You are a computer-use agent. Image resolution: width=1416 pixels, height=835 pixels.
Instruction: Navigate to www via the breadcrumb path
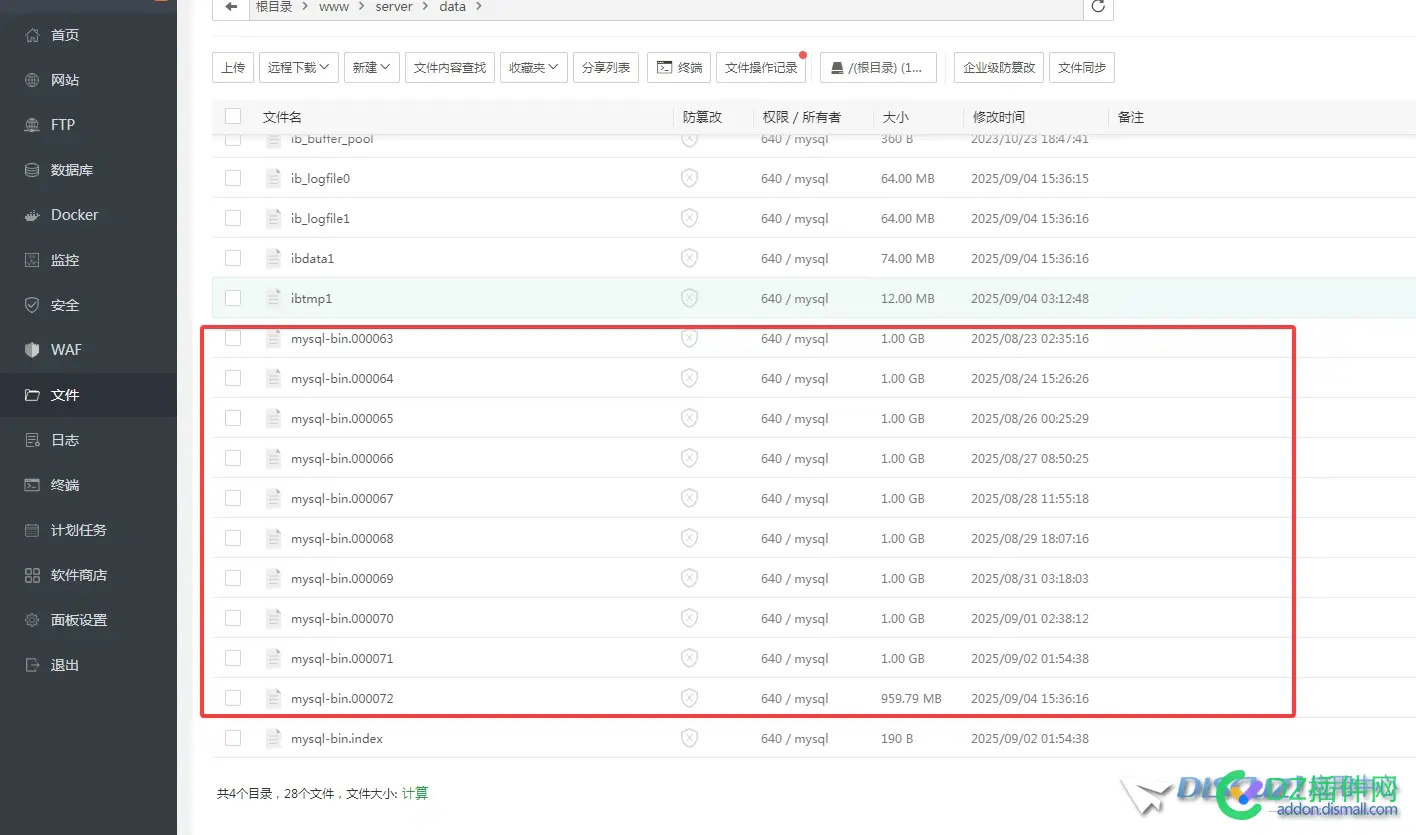[334, 7]
